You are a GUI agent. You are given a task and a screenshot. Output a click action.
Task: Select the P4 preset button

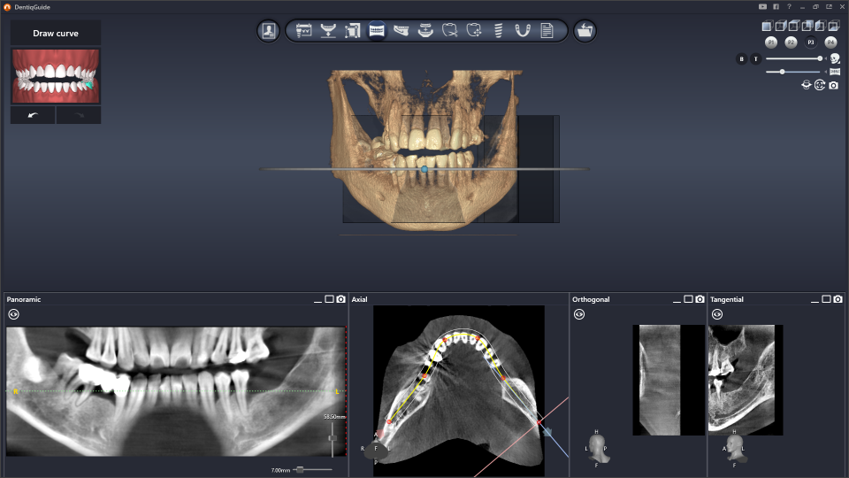coord(831,42)
